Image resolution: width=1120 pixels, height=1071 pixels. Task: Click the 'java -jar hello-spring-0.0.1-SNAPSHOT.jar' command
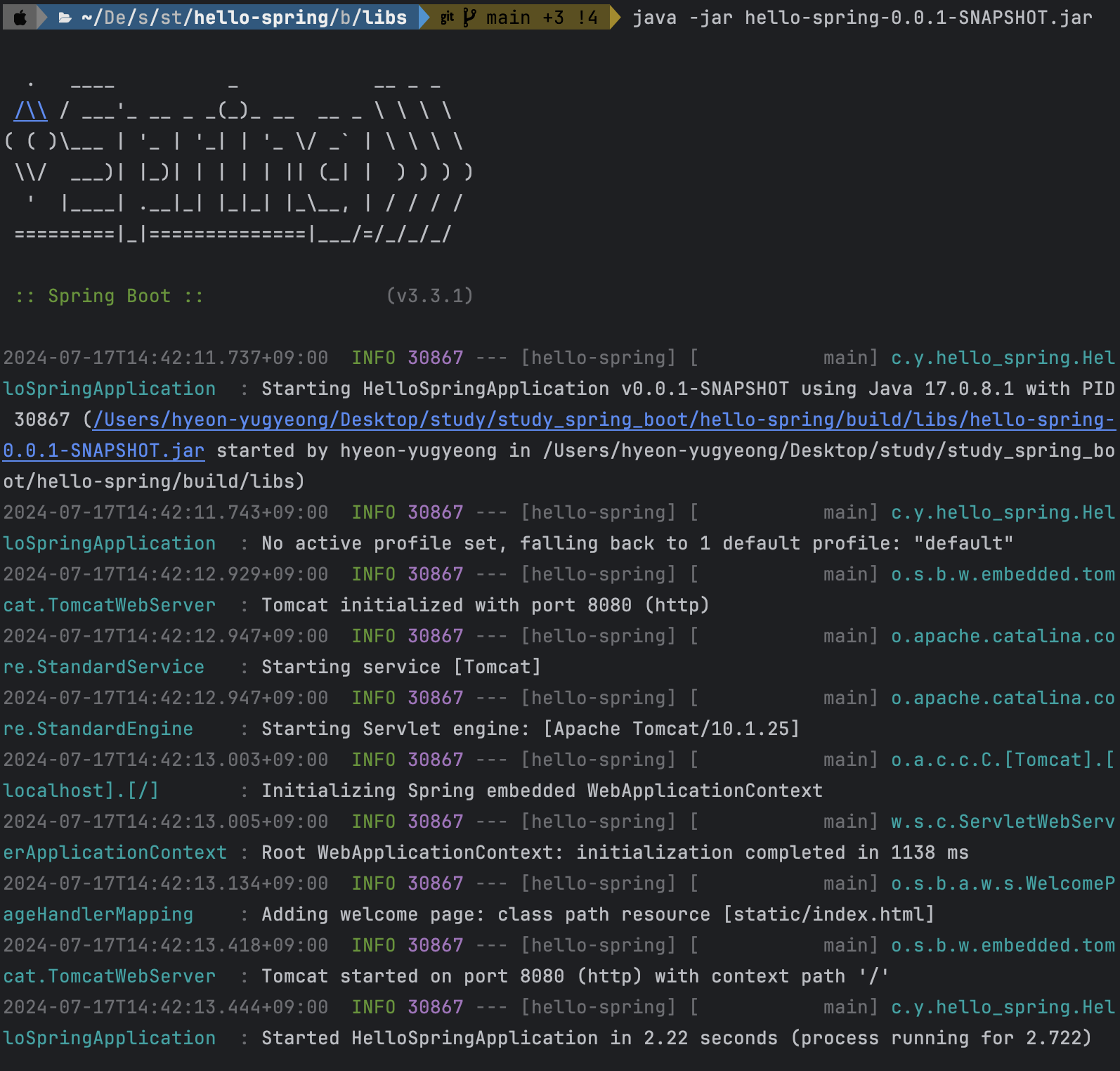pos(862,18)
